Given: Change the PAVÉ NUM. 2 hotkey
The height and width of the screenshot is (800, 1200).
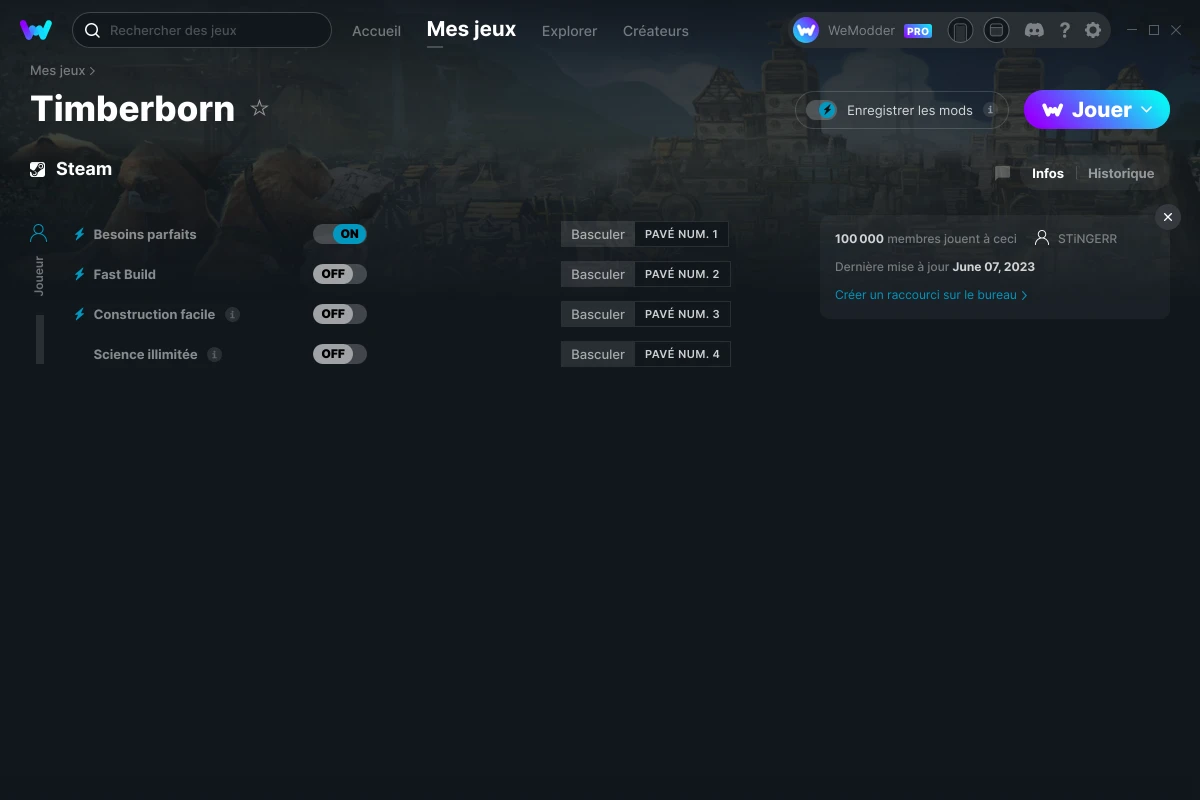Looking at the screenshot, I should coord(682,274).
